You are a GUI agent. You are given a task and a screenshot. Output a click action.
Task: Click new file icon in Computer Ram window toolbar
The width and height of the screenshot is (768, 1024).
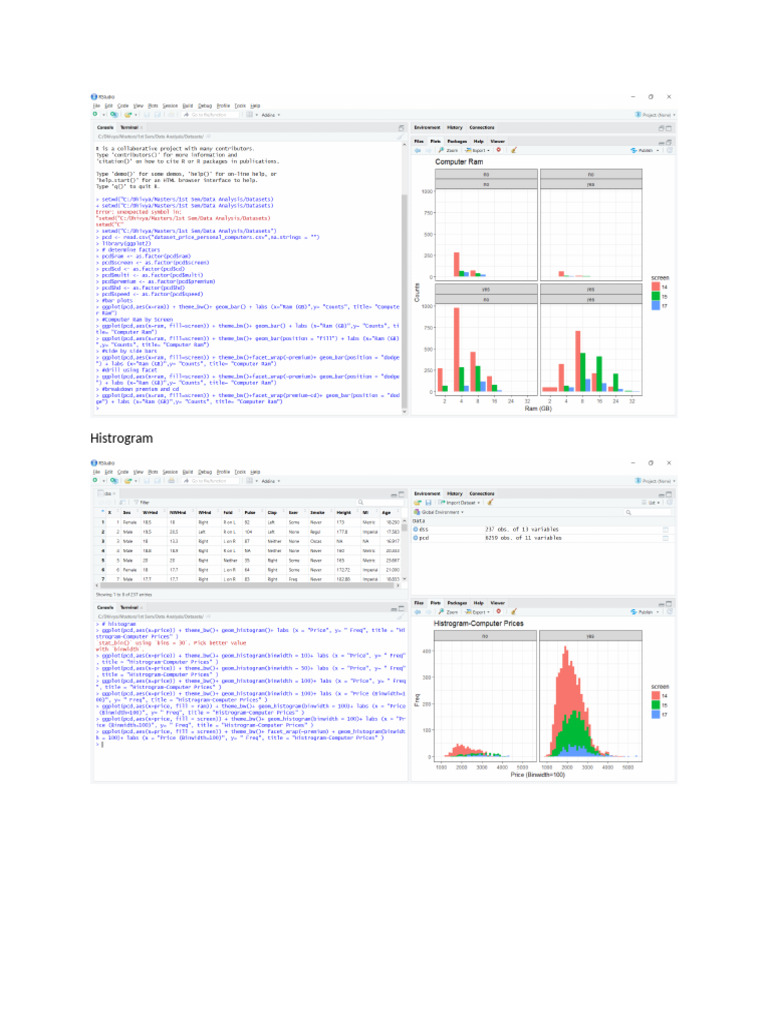coord(95,114)
